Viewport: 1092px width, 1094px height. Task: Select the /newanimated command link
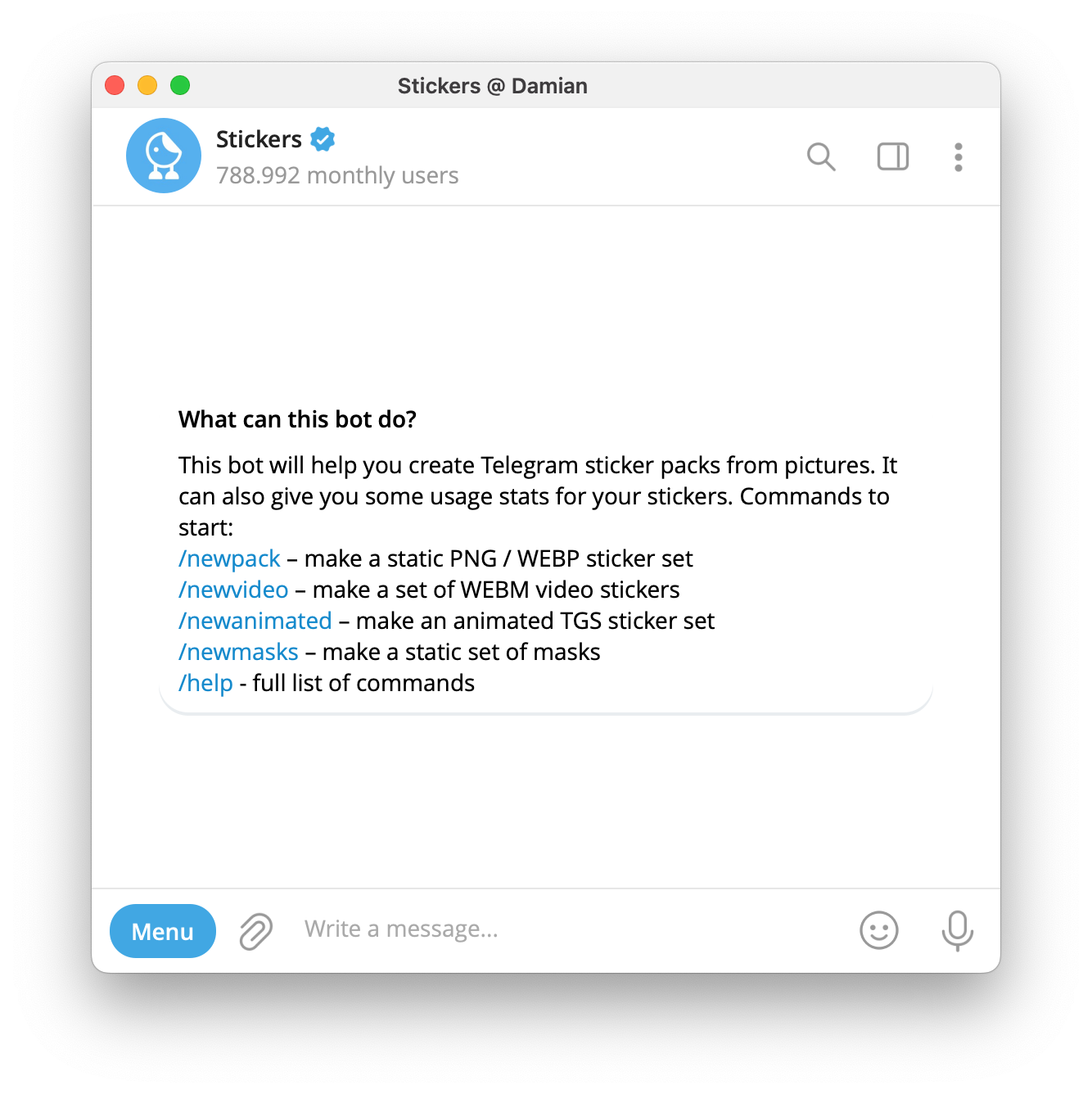255,621
